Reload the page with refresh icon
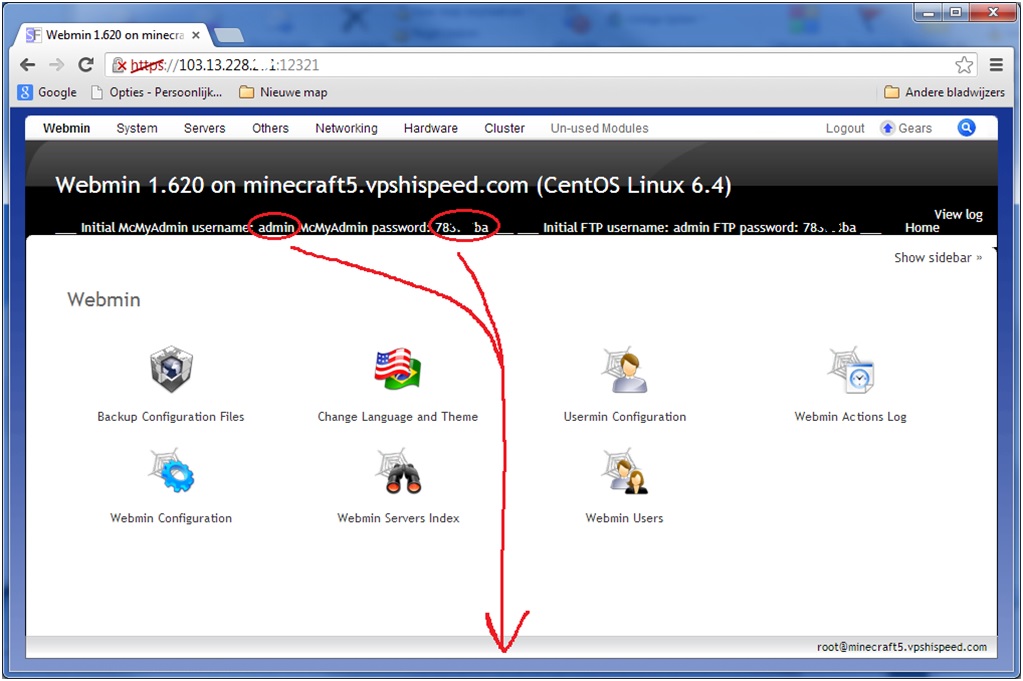This screenshot has height=681, width=1023. [x=85, y=65]
